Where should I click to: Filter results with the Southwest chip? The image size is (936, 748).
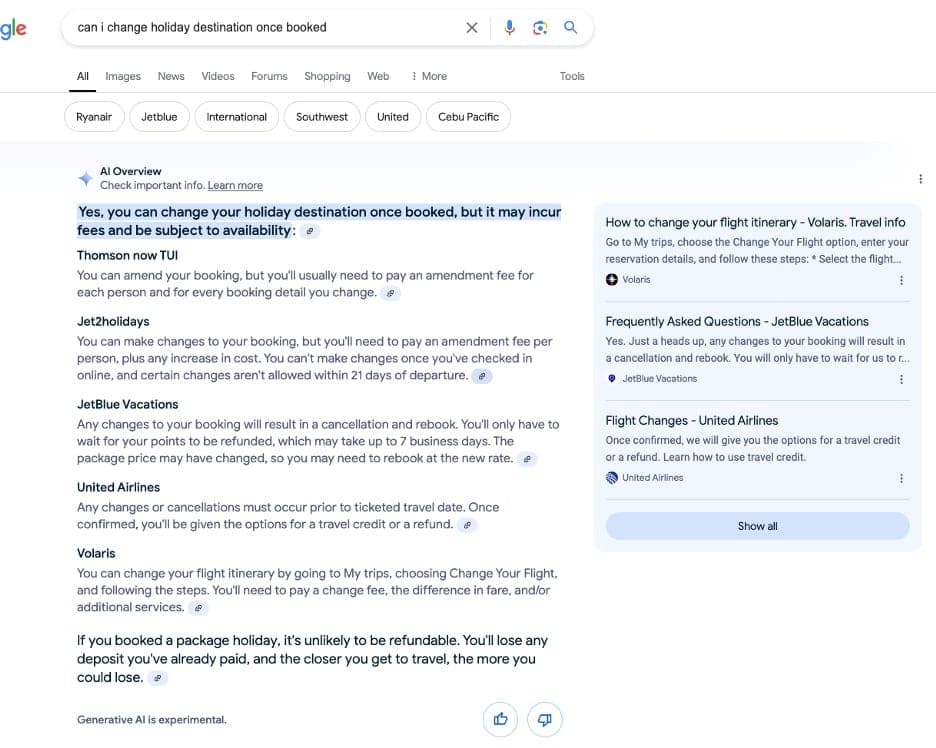[322, 117]
